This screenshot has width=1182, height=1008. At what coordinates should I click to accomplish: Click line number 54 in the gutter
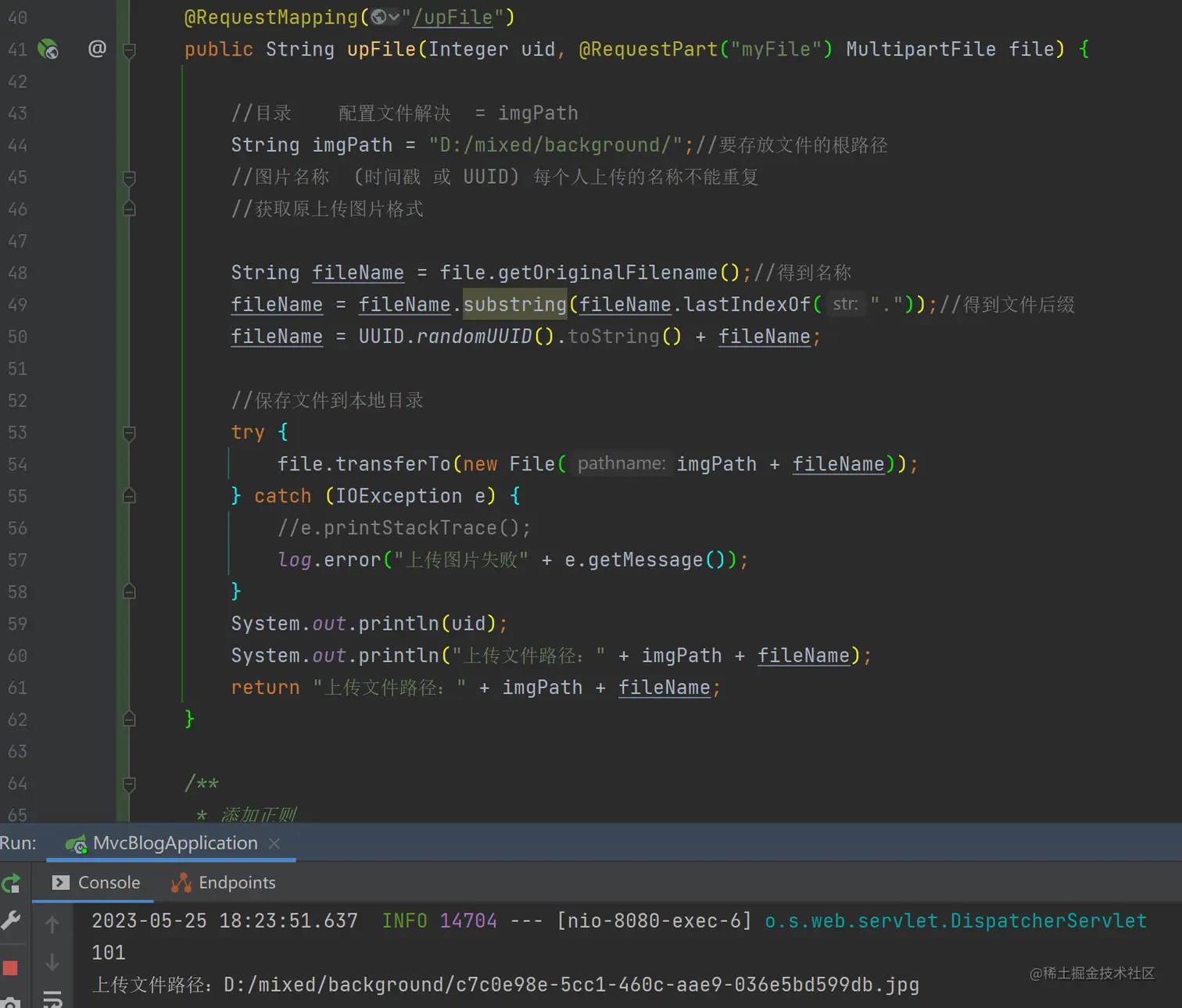coord(17,465)
